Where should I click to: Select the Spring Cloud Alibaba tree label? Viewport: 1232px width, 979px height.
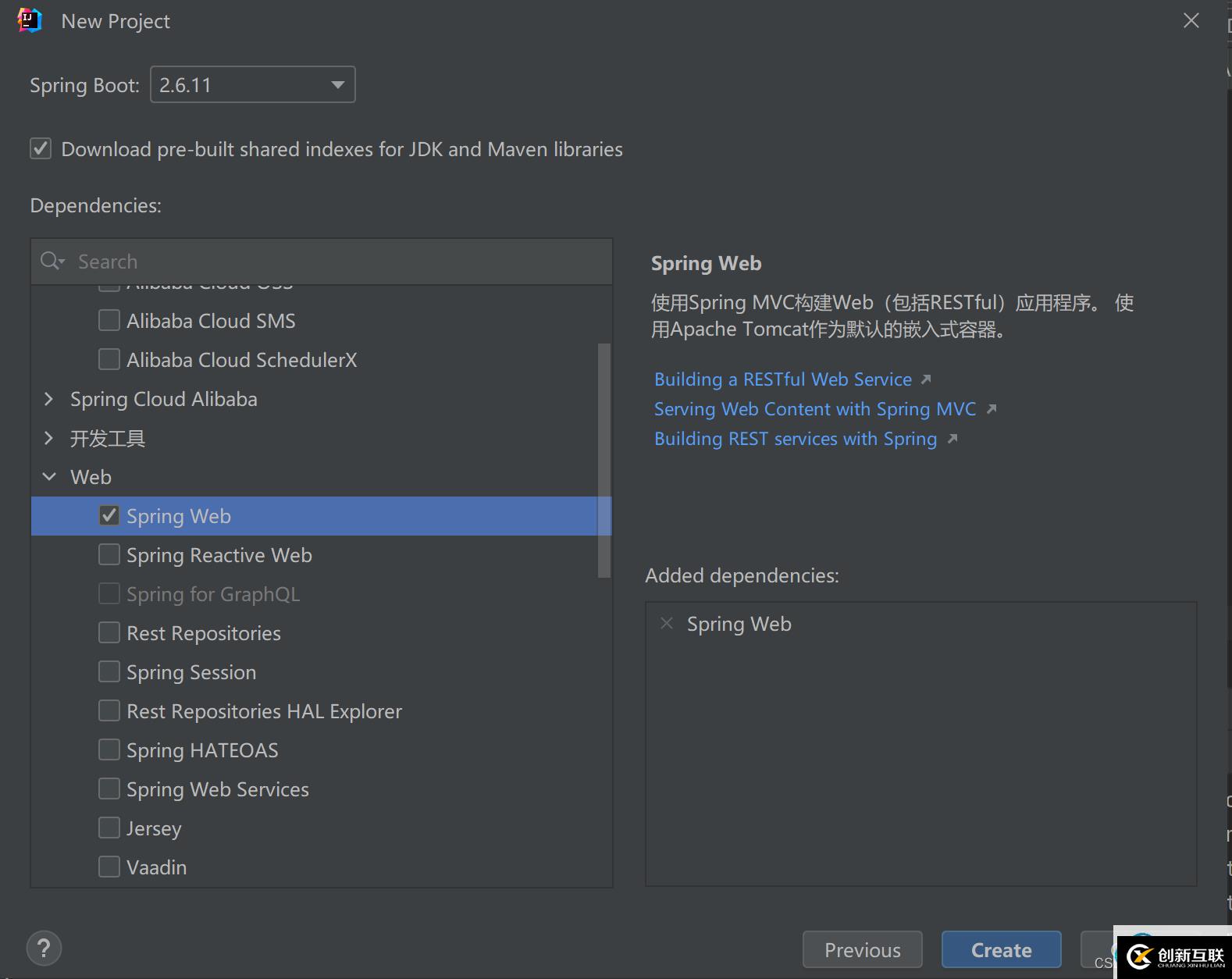click(164, 399)
